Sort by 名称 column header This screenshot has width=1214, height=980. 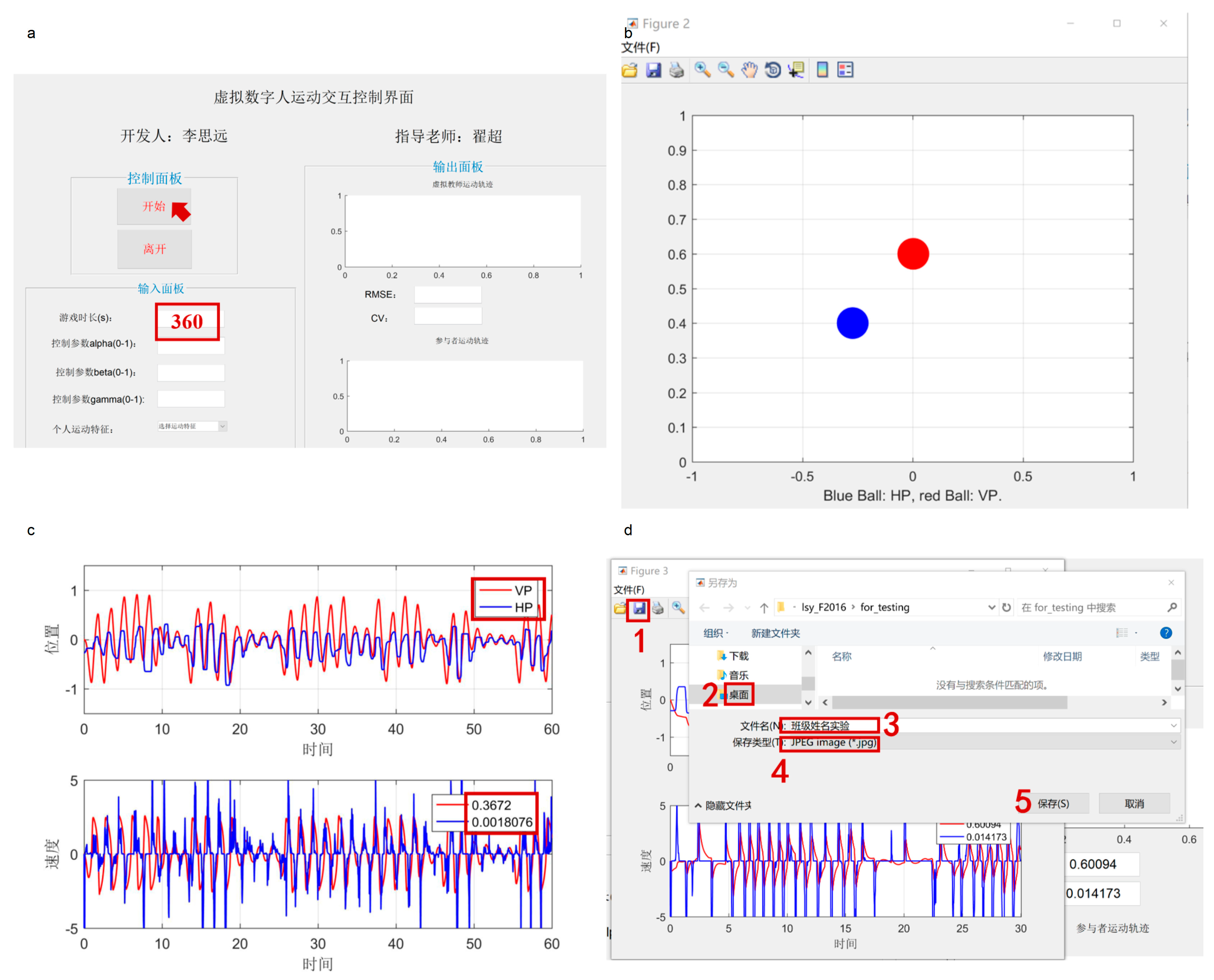tap(841, 657)
